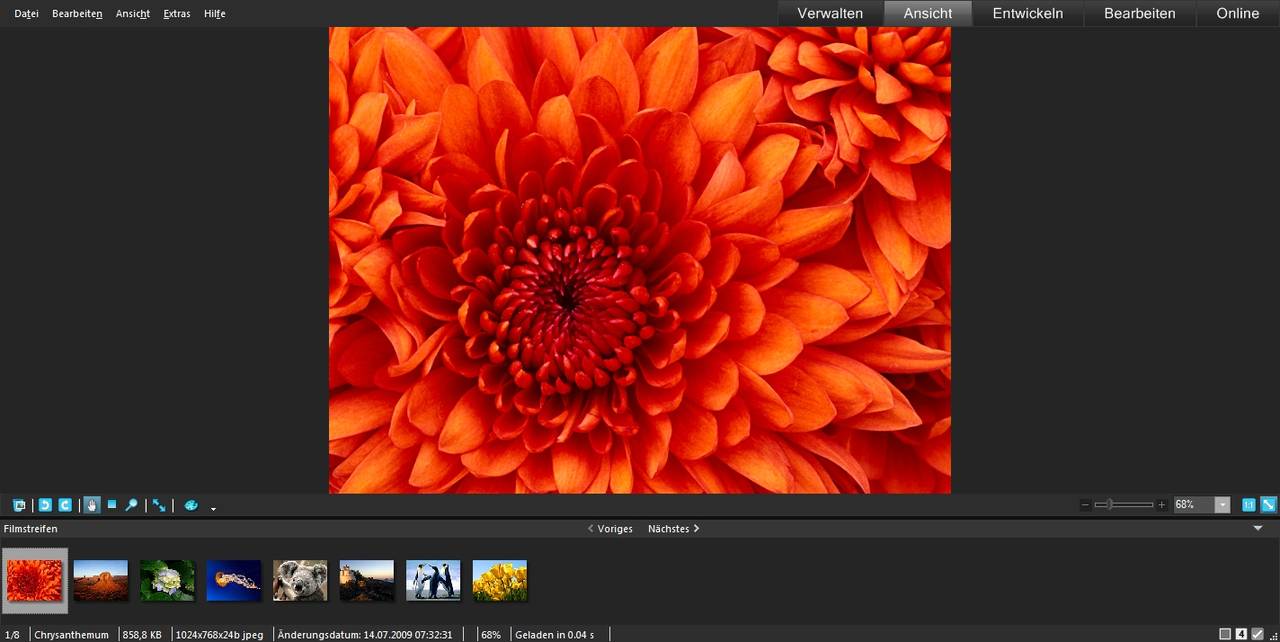Viewport: 1280px width, 642px height.
Task: Click the 1:1 actual size icon
Action: click(x=1249, y=505)
